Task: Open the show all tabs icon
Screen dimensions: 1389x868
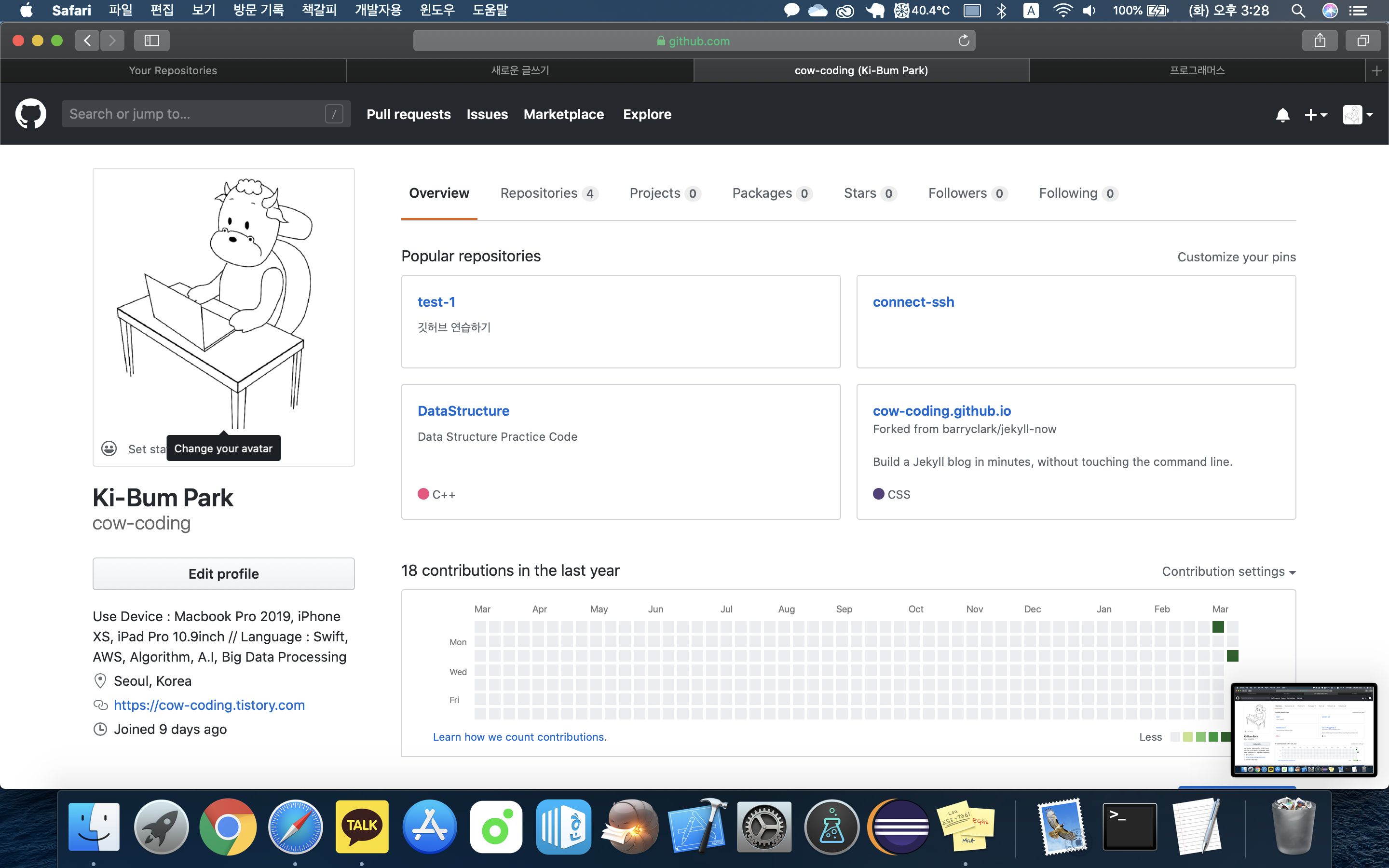Action: tap(1362, 40)
